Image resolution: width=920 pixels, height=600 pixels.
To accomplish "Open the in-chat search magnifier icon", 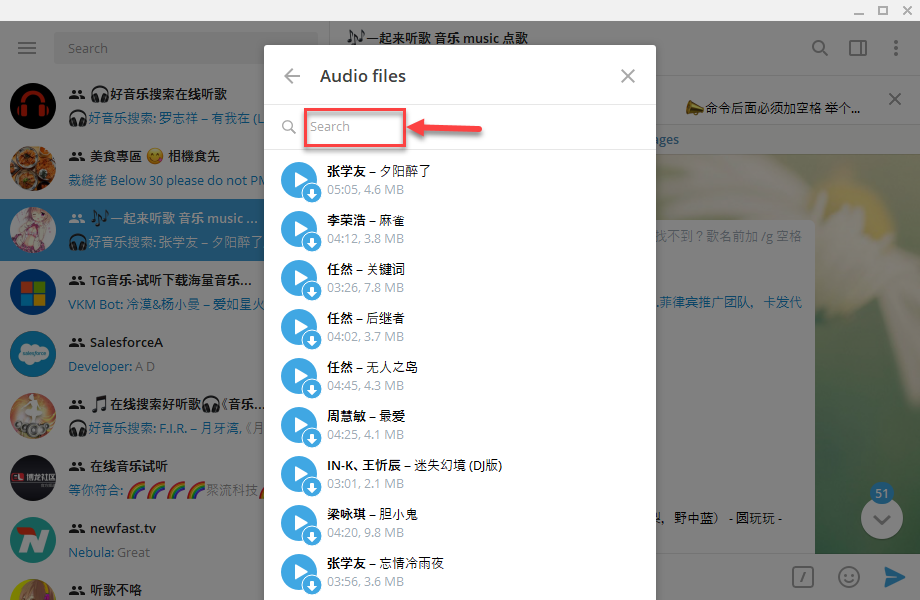I will [820, 48].
